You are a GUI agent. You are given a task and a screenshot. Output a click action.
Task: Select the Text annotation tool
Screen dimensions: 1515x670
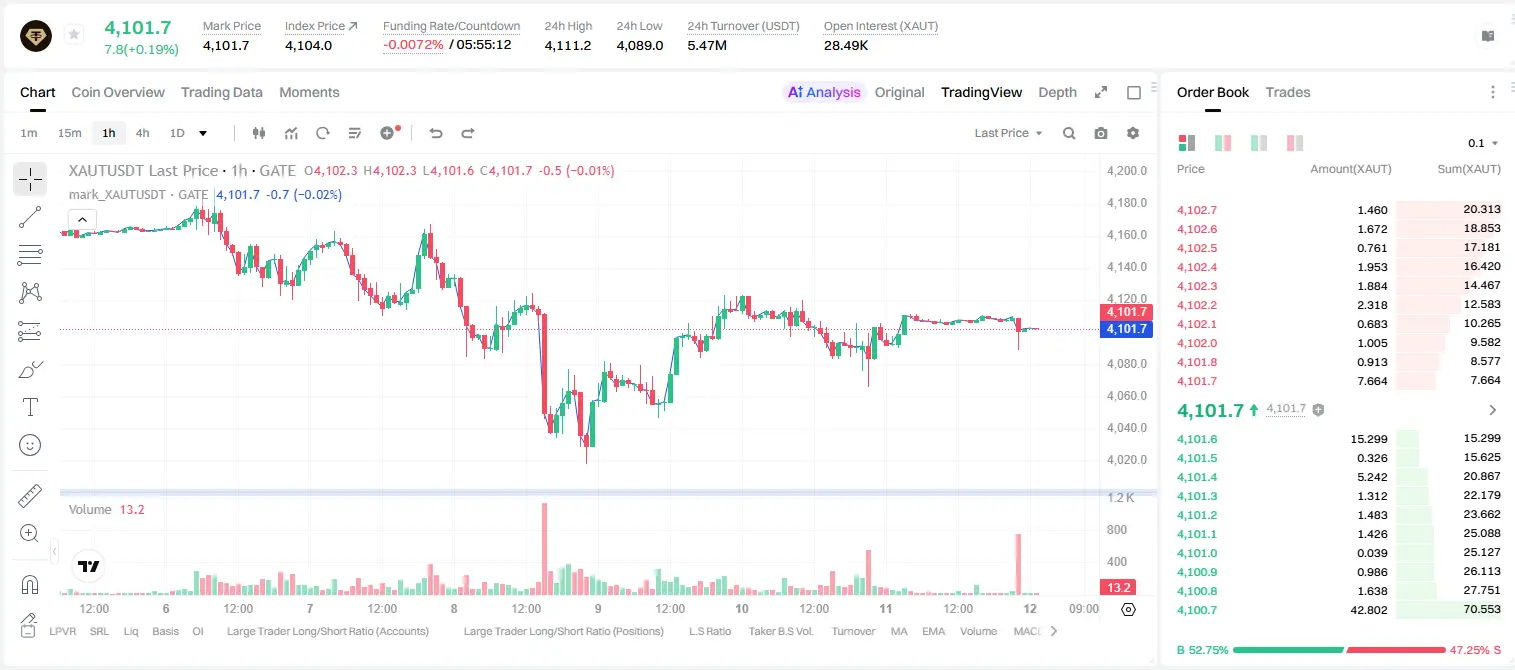(30, 407)
